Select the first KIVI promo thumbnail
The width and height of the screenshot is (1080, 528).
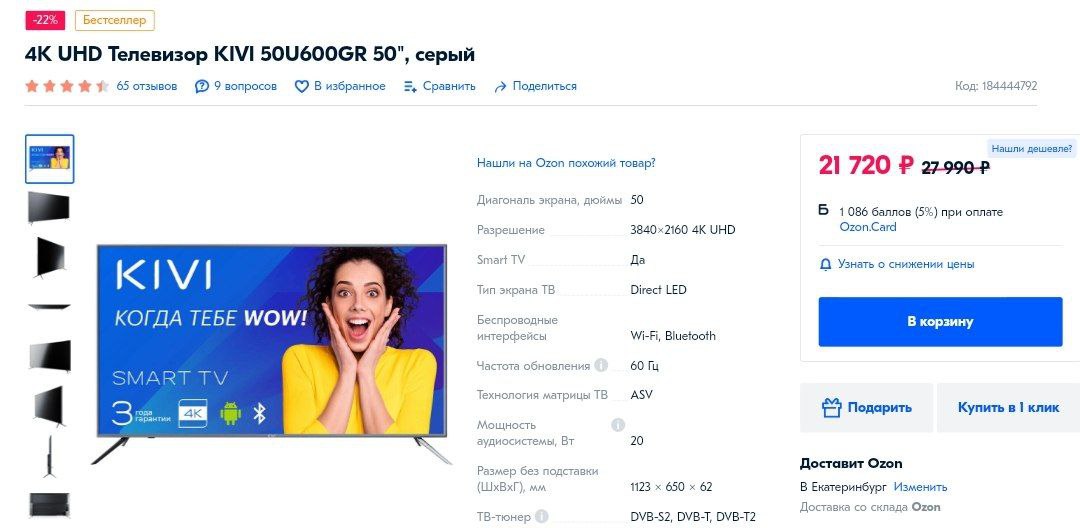(x=50, y=159)
